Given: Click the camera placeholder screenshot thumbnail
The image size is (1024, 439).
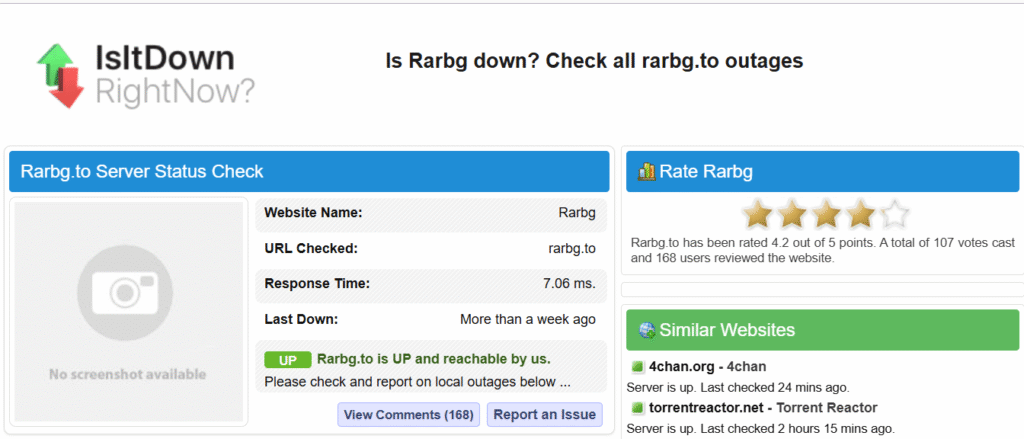Looking at the screenshot, I should click(128, 312).
